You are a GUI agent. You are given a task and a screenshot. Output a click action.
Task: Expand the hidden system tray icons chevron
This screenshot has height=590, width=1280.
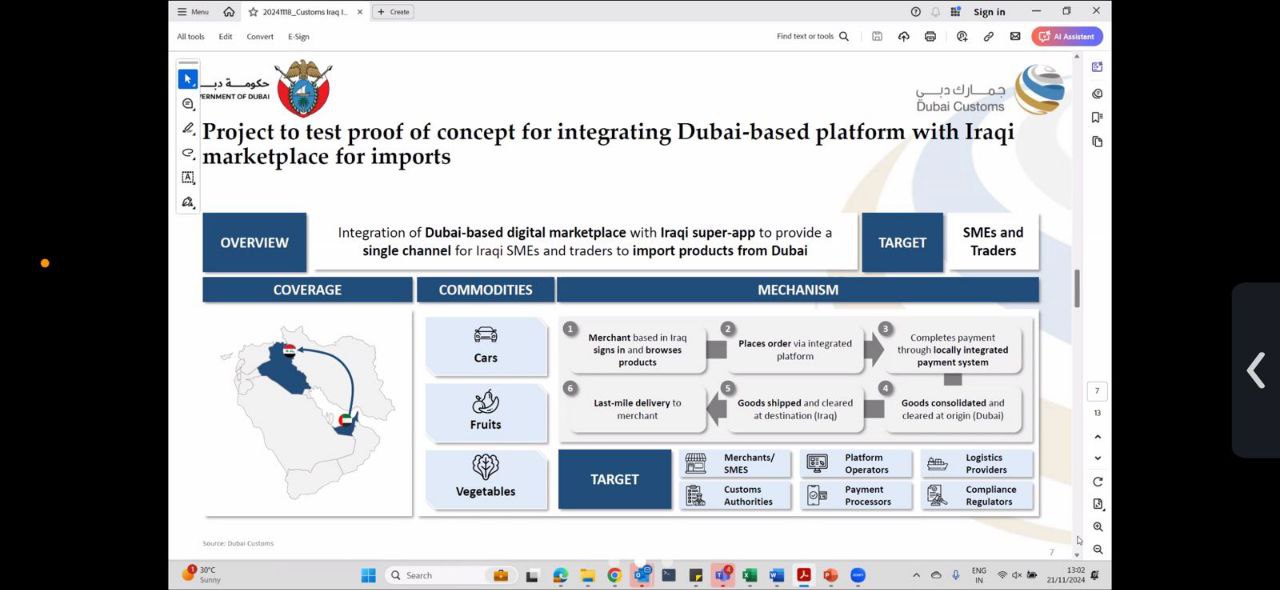916,575
